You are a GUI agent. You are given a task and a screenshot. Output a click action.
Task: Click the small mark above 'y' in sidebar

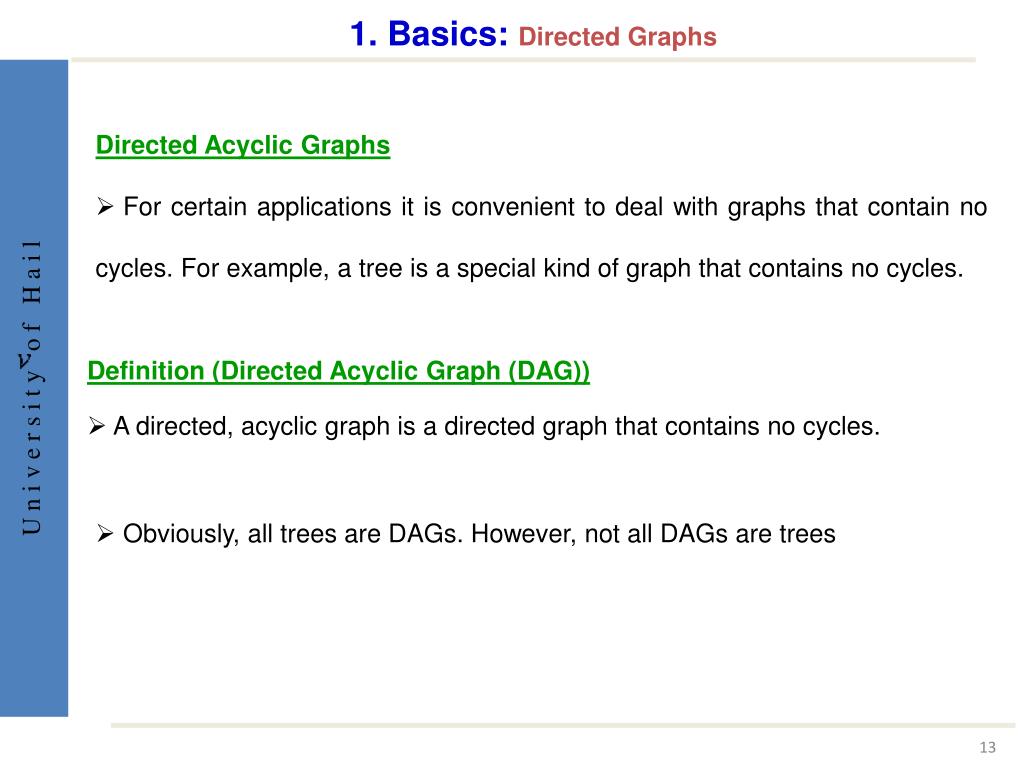point(25,359)
